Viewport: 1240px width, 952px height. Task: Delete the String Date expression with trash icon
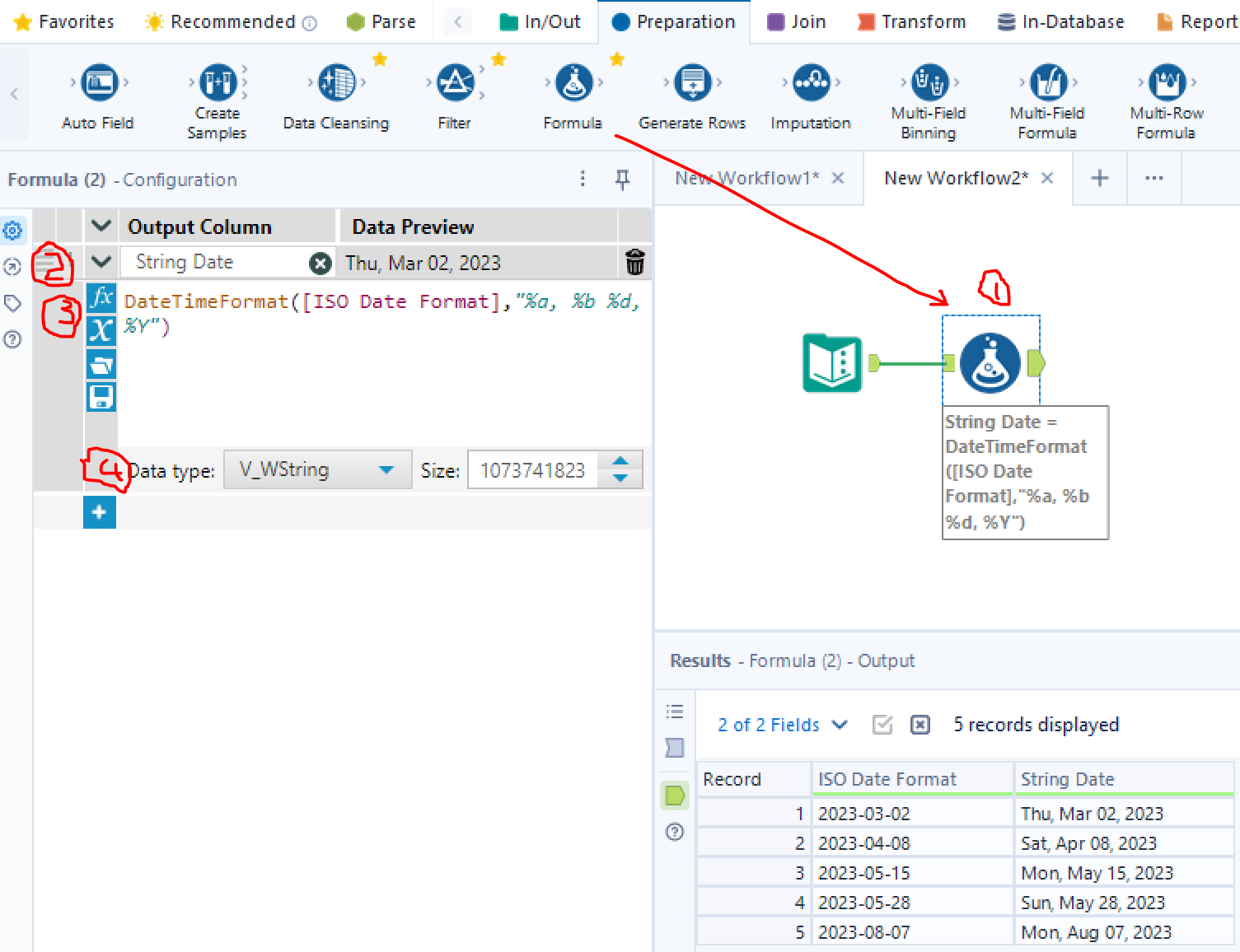634,262
